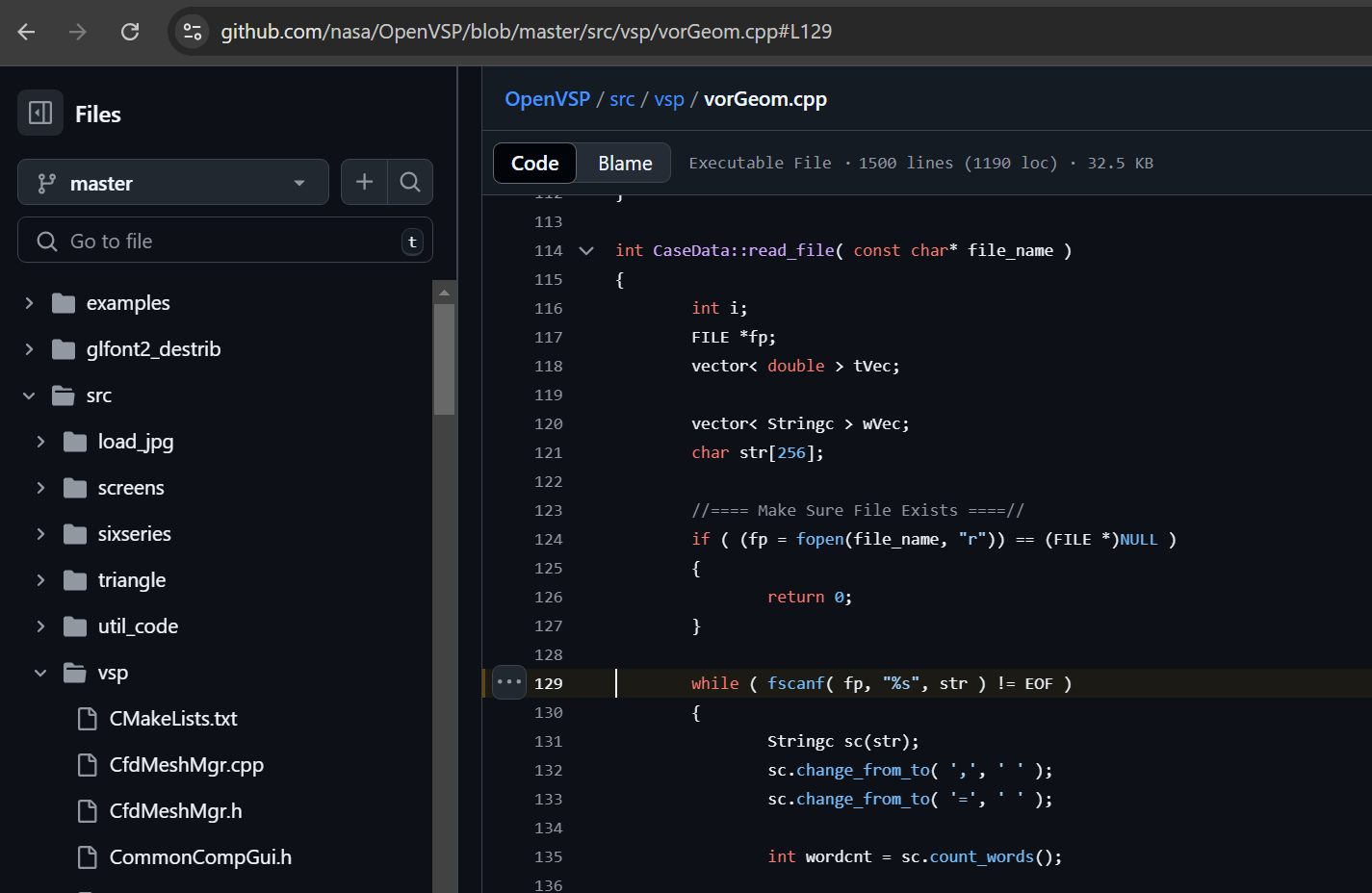
Task: Click the screens folder icon
Action: pos(75,488)
